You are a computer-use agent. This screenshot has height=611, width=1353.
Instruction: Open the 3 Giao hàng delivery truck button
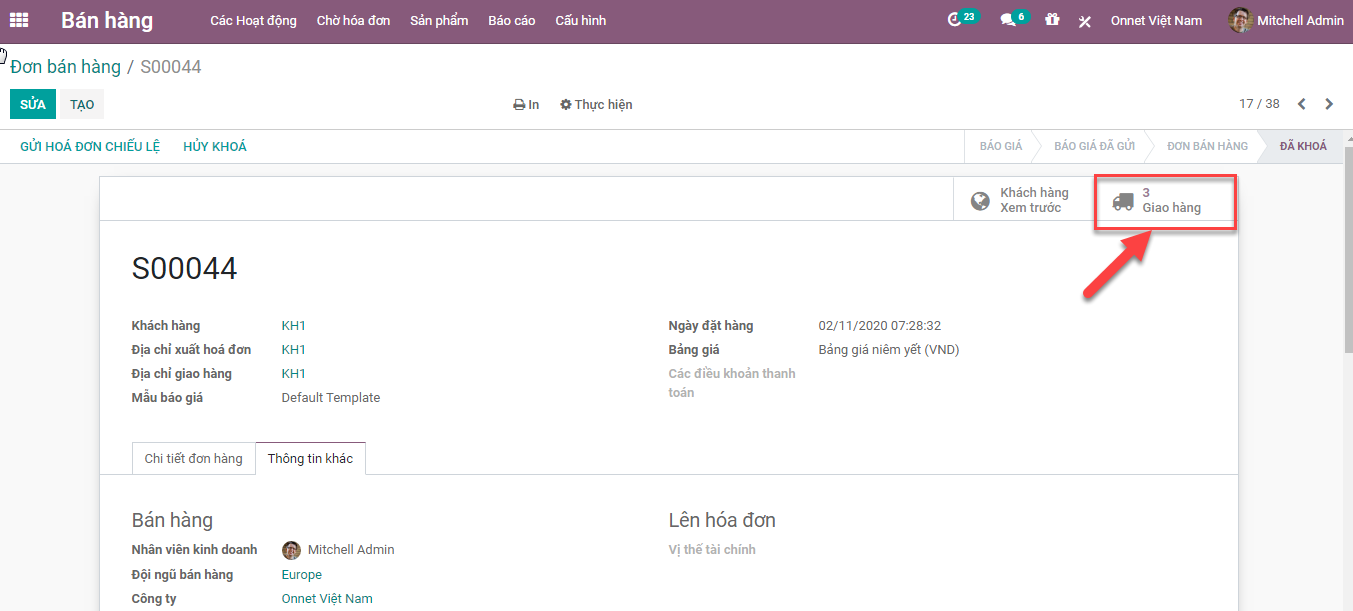tap(1166, 201)
